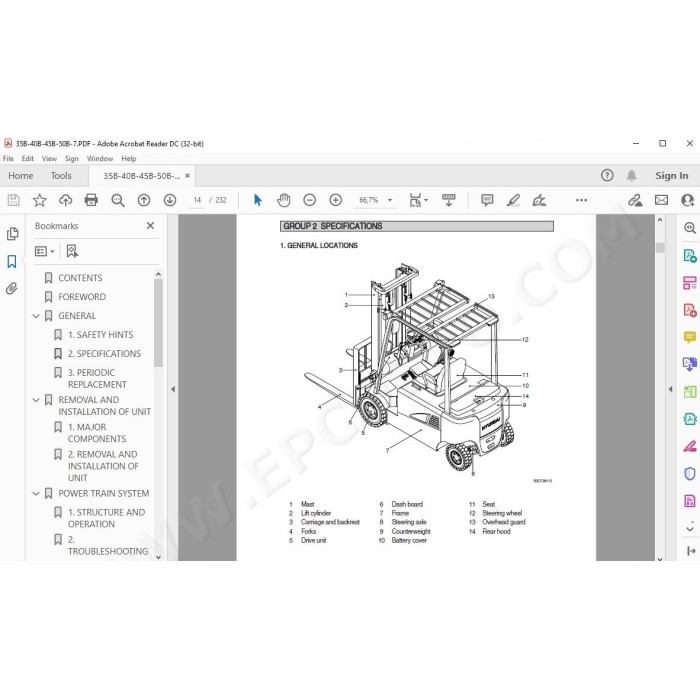The image size is (700, 700).
Task: Send file by email icon
Action: coord(661,200)
